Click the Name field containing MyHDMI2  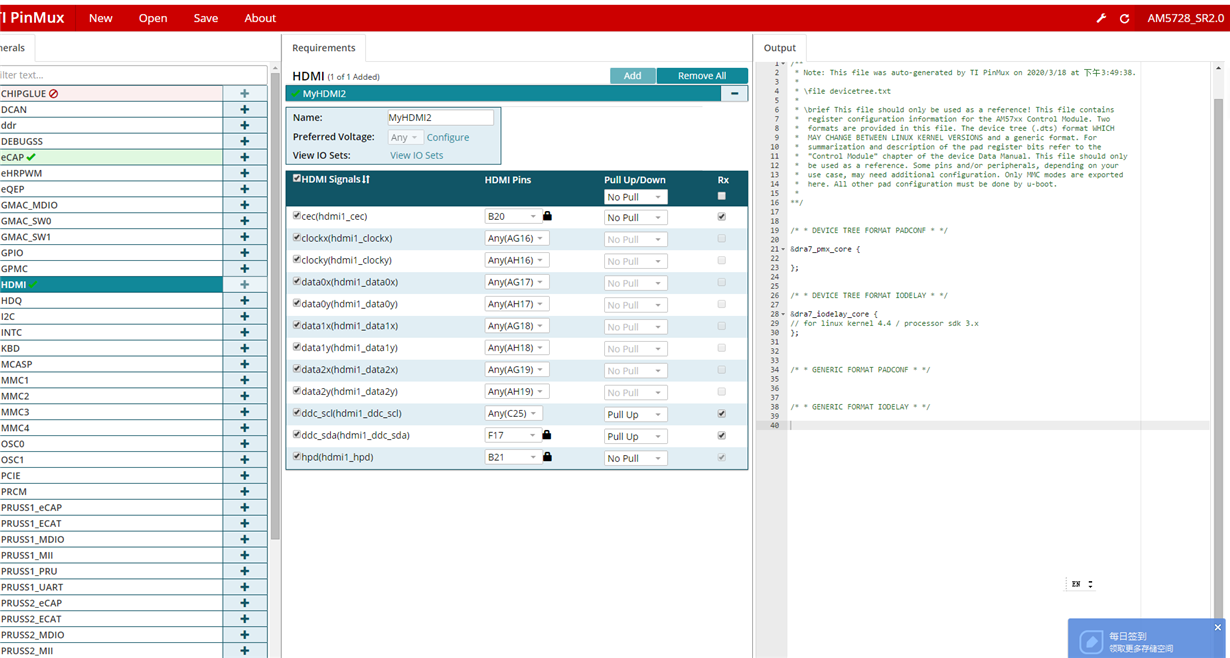(x=440, y=117)
